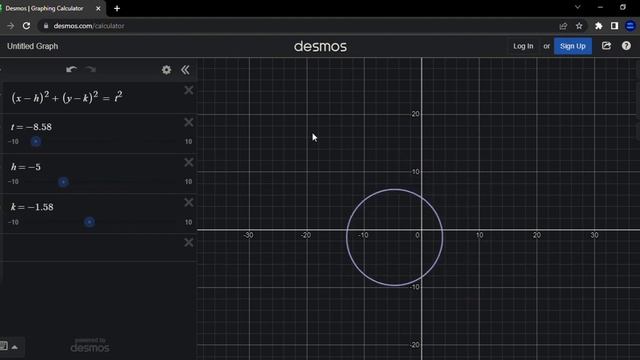Remove the k = -1.58 slider expression

click(x=189, y=202)
